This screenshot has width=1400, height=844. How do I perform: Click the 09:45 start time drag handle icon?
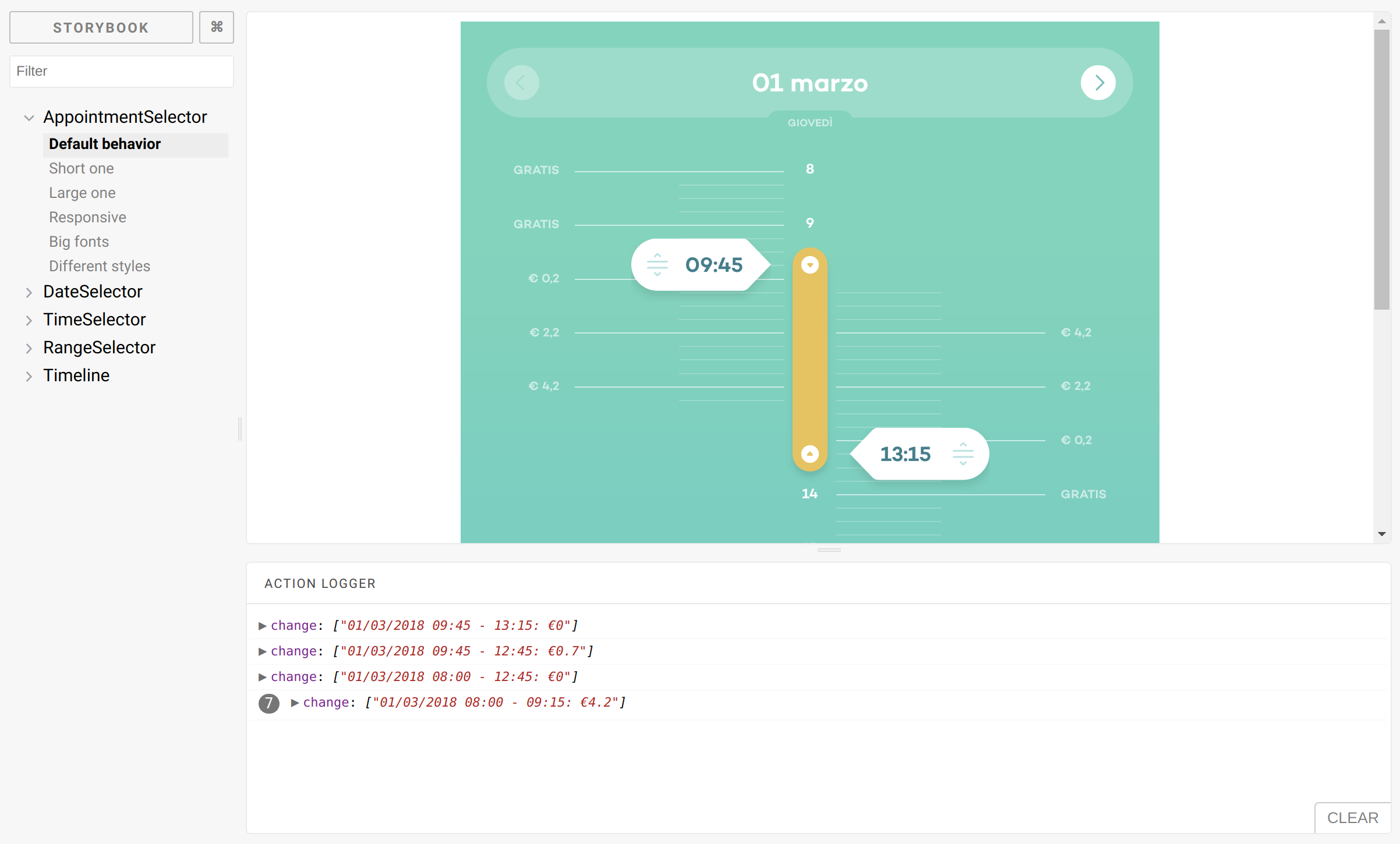tap(657, 265)
